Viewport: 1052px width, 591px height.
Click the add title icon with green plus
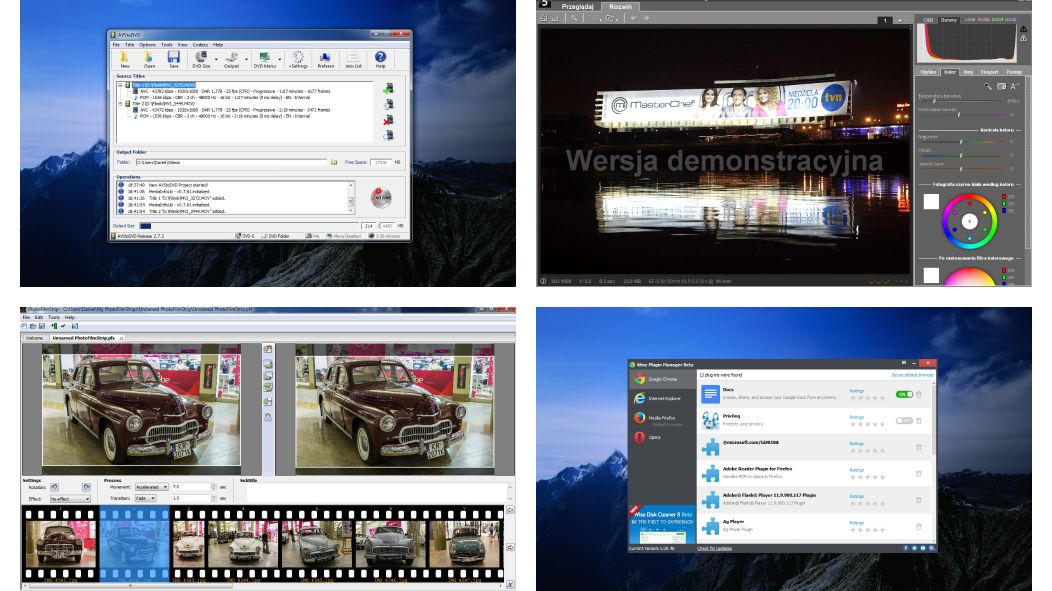click(387, 89)
